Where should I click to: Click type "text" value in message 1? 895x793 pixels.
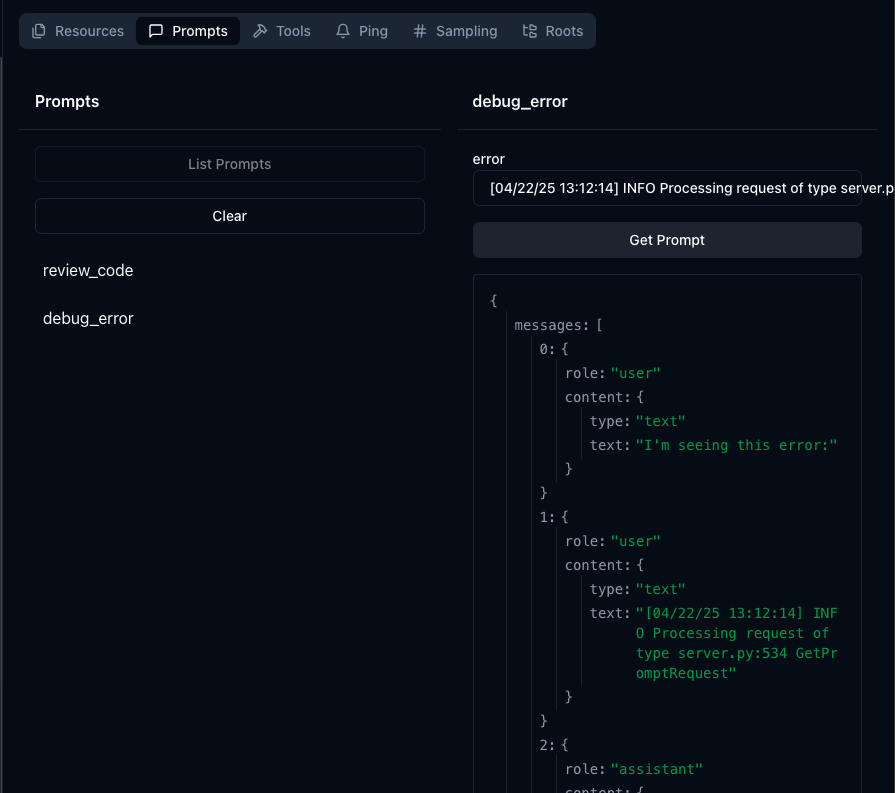[660, 589]
